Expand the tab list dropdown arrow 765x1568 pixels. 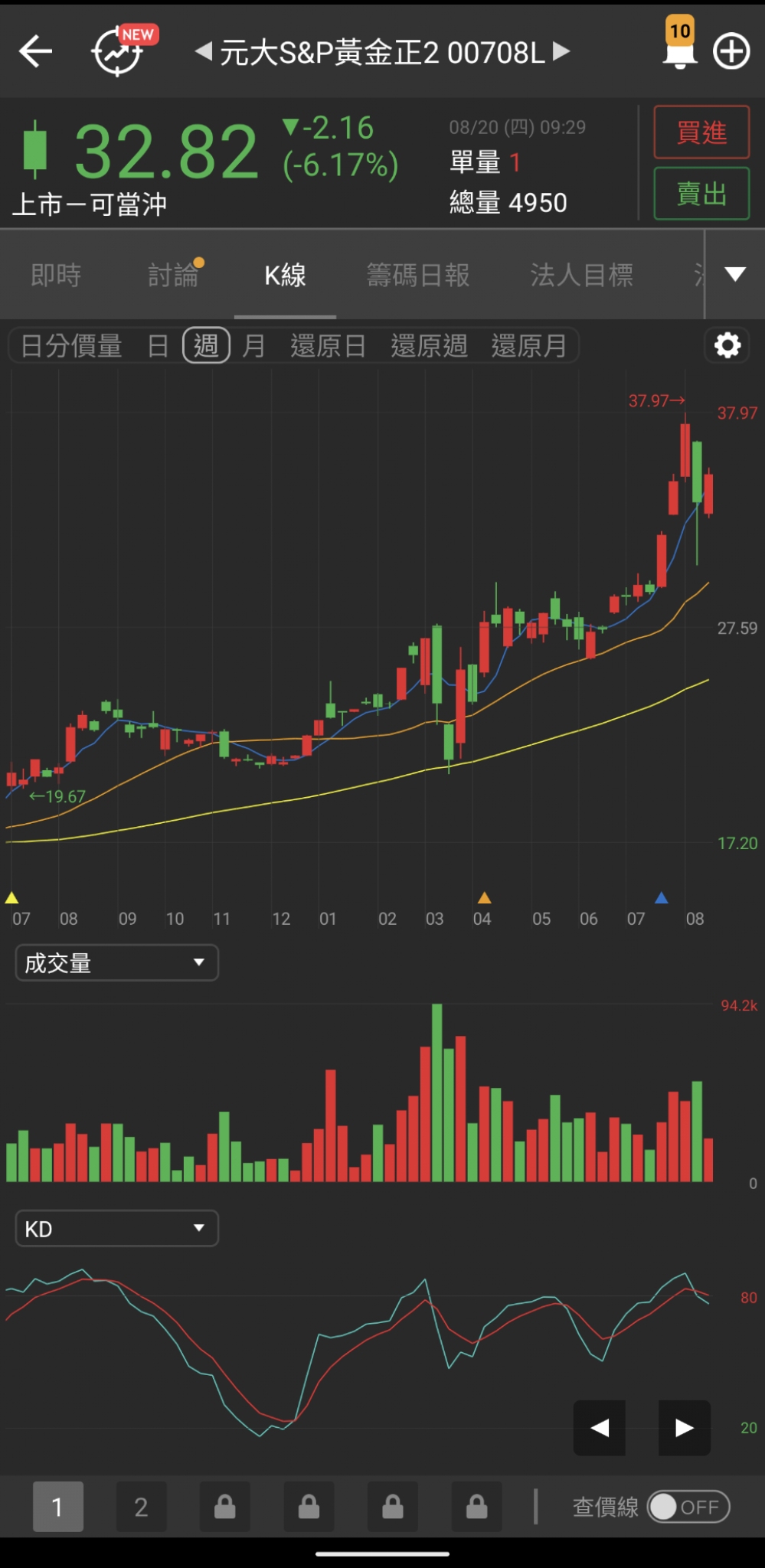click(x=735, y=274)
